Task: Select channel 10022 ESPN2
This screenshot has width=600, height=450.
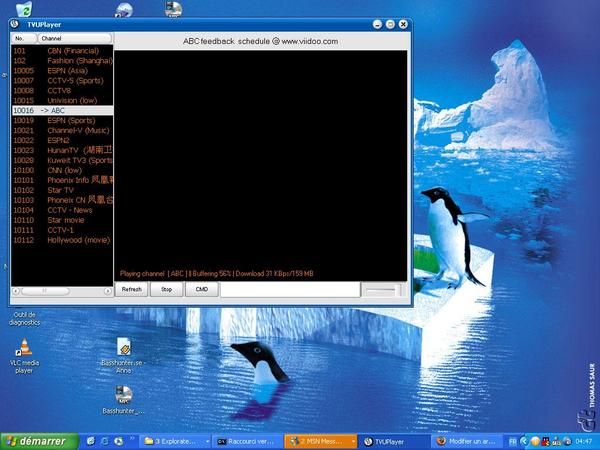Action: [62, 140]
